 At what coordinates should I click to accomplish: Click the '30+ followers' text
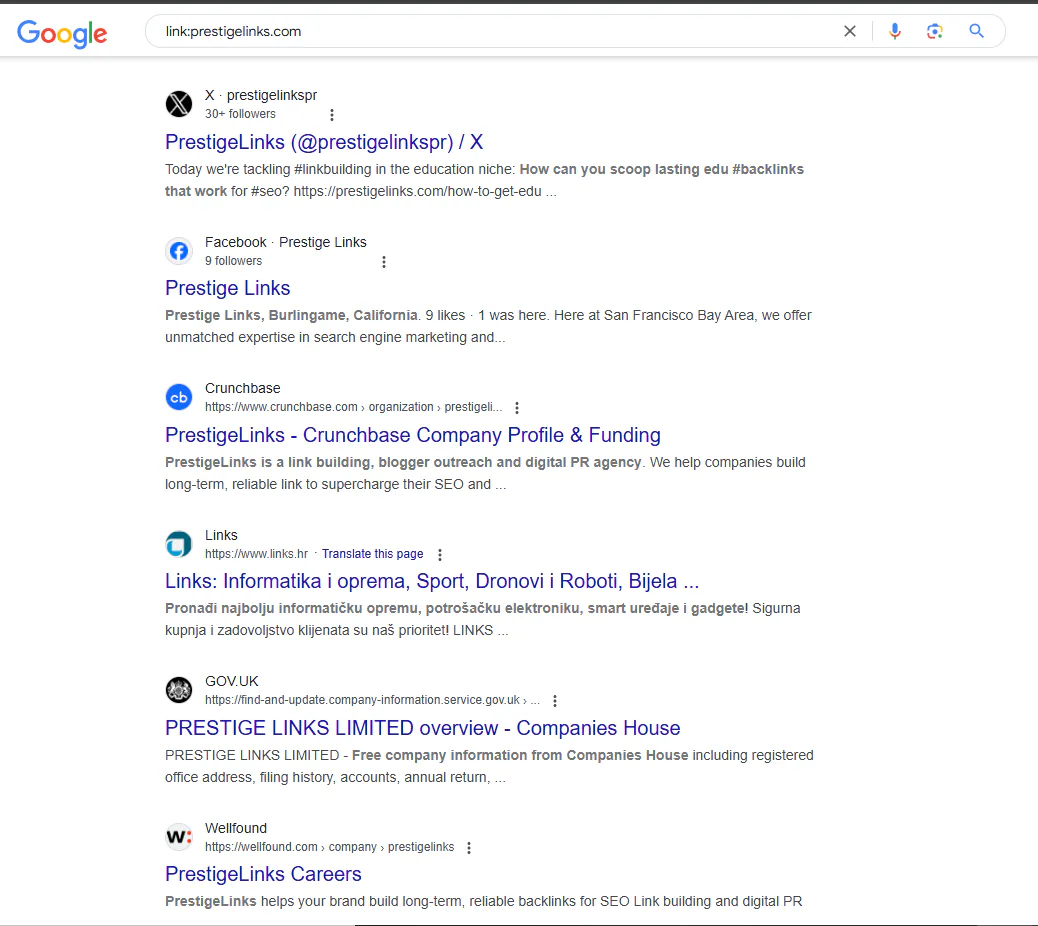[240, 114]
